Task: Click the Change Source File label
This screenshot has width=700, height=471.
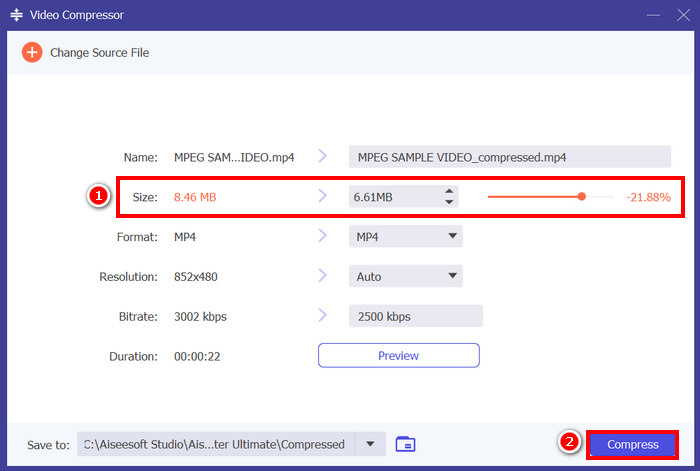Action: pyautogui.click(x=99, y=52)
